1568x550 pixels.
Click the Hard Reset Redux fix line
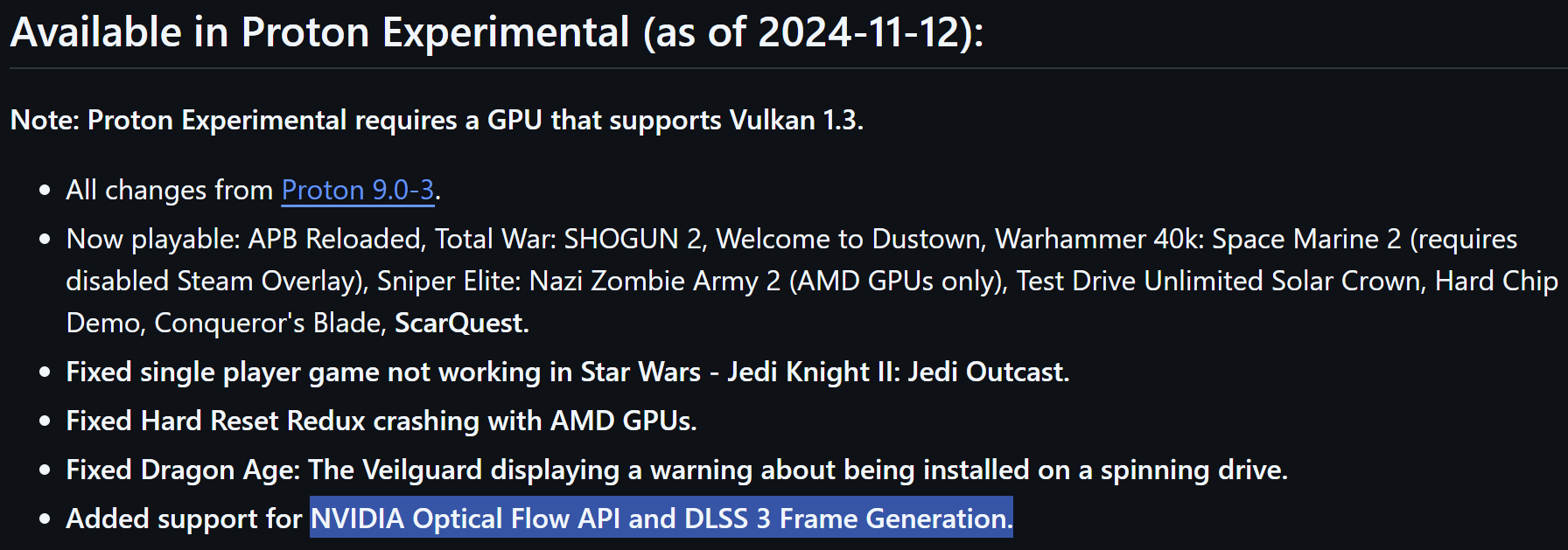point(381,421)
